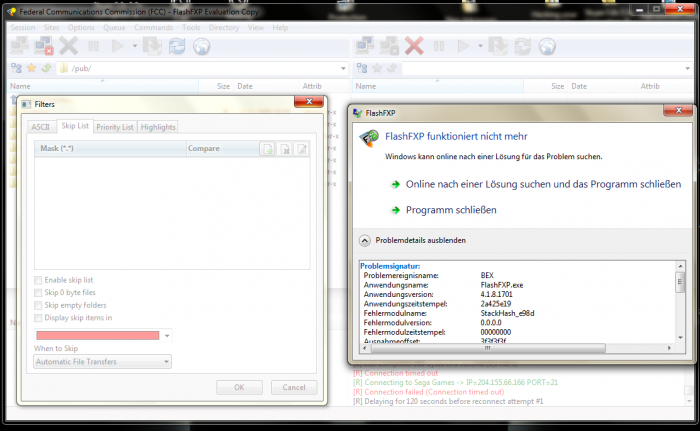700x431 pixels.
Task: Click Cancel in the Filters dialog
Action: click(294, 387)
